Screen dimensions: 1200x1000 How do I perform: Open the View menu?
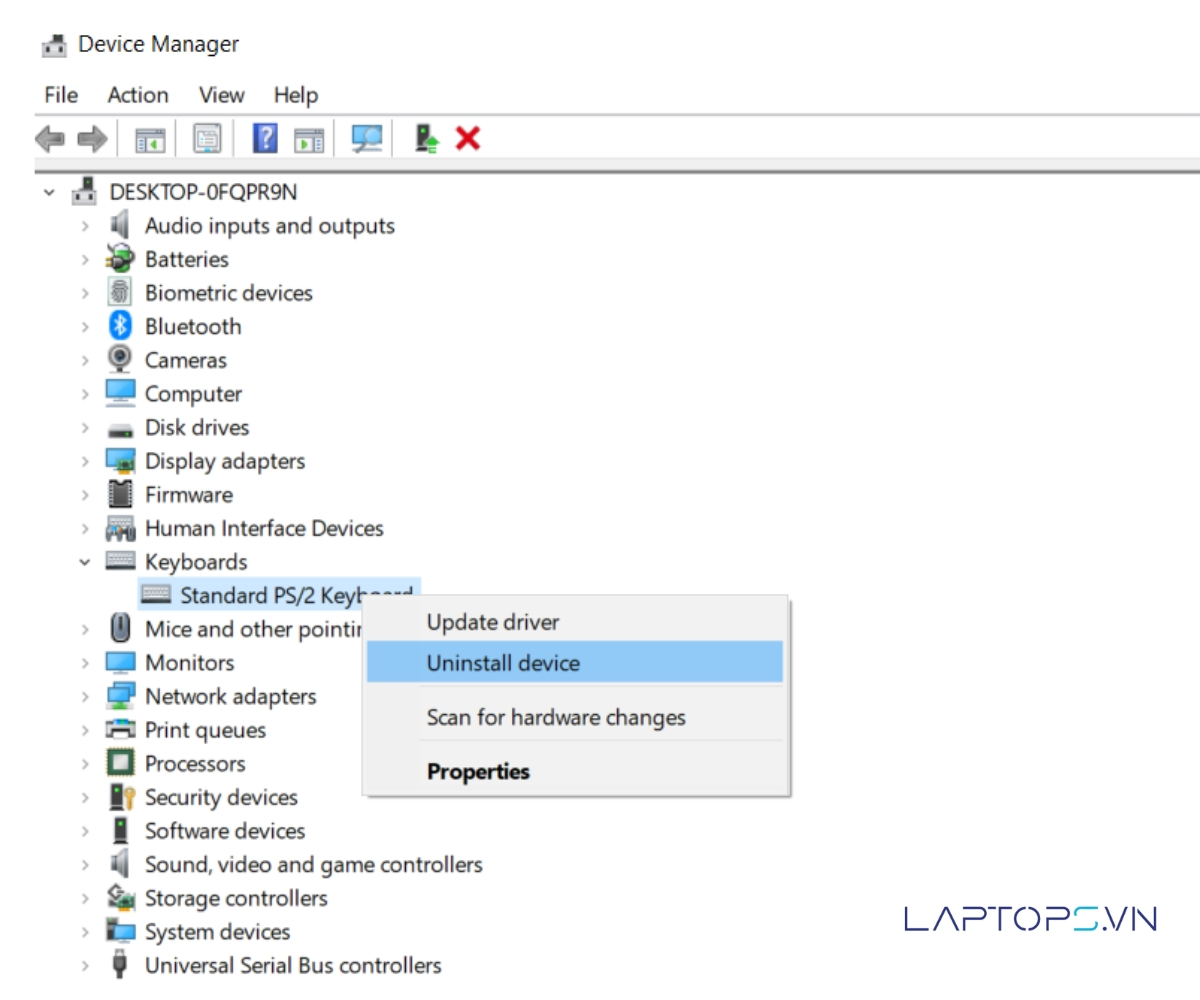pyautogui.click(x=221, y=95)
